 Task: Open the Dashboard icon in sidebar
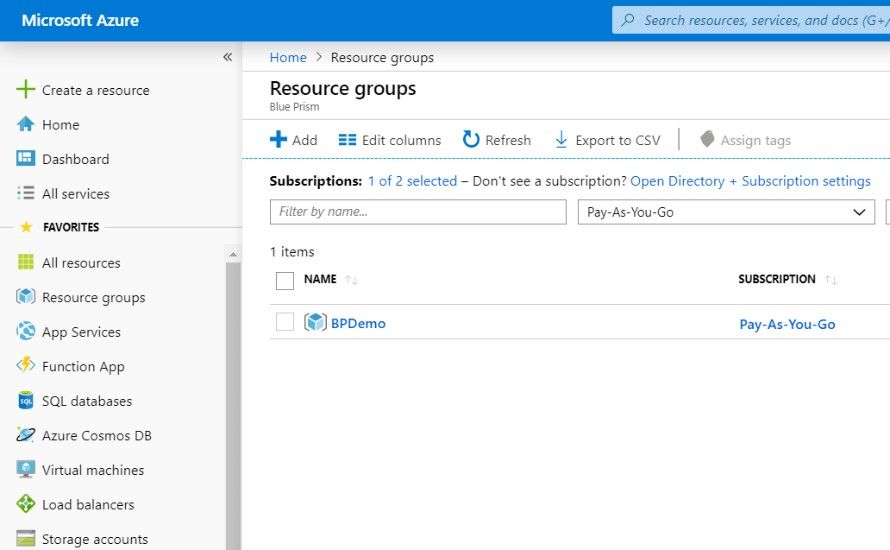26,159
